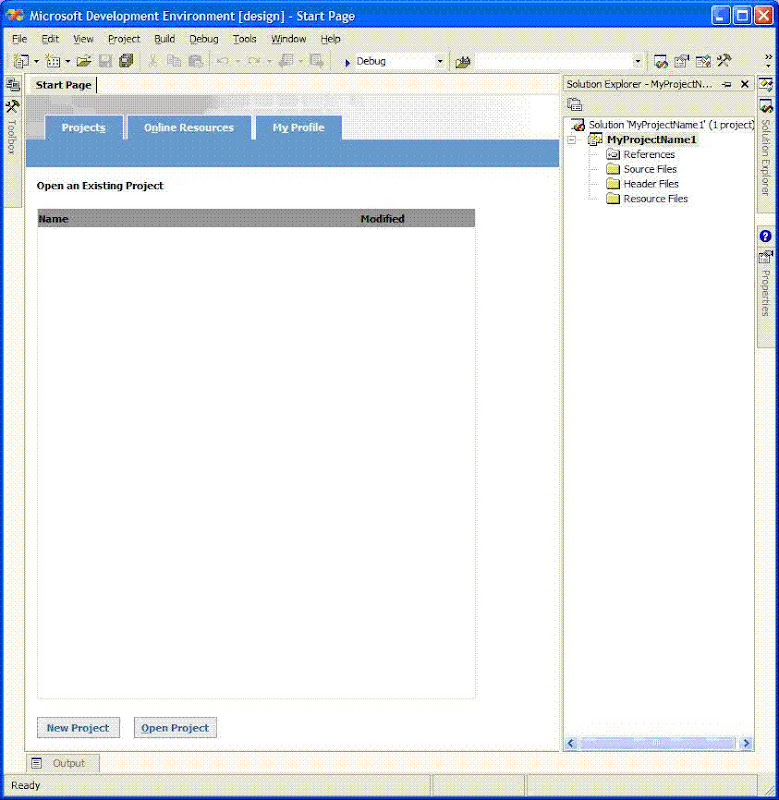
Task: Click the Cut scissors icon
Action: [x=153, y=61]
